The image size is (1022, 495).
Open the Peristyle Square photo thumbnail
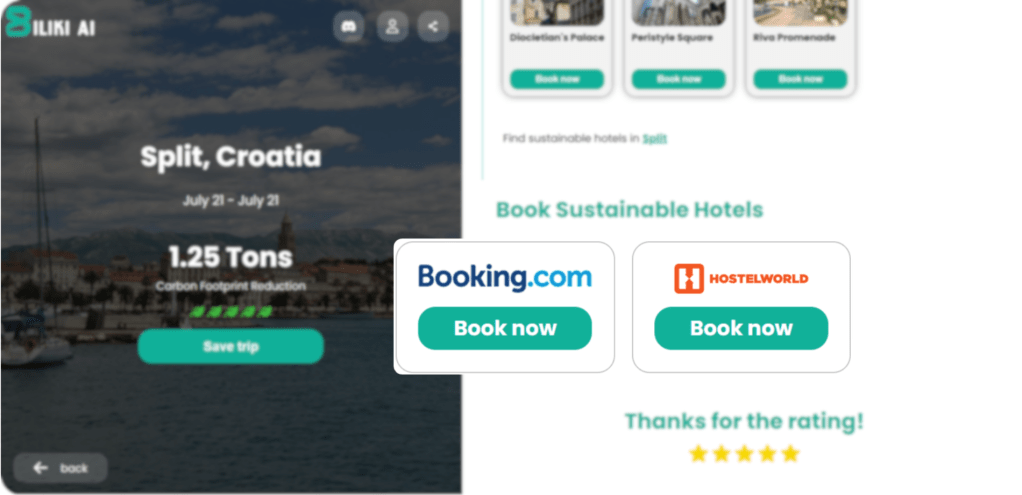[x=679, y=11]
